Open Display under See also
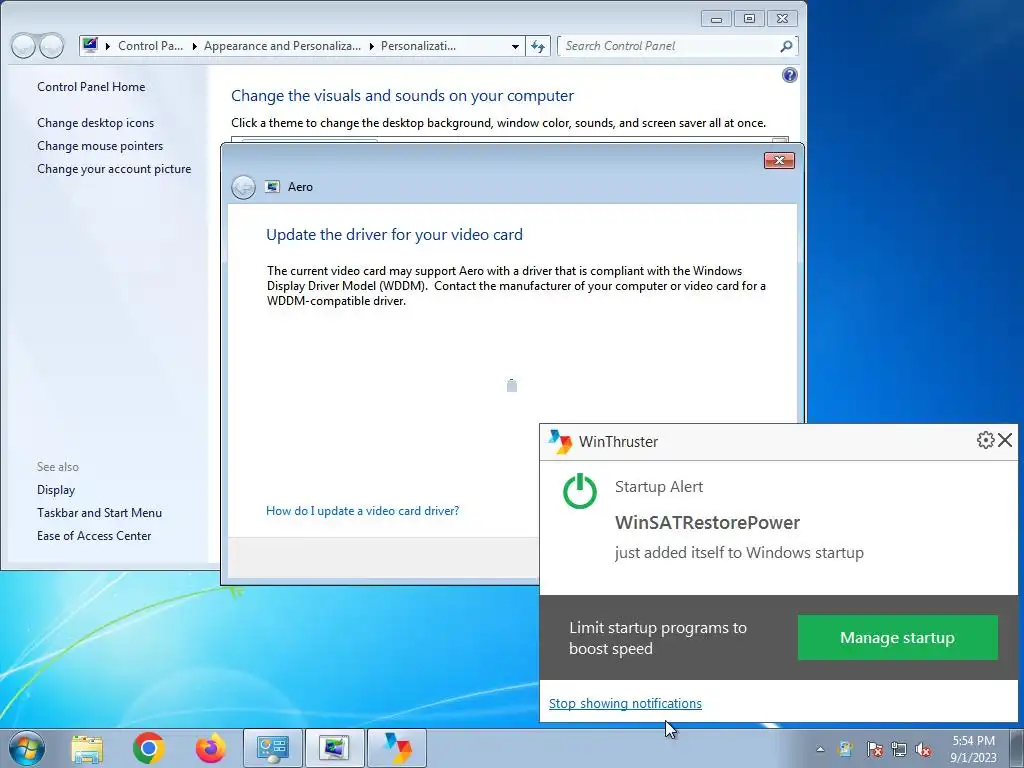Screen dimensions: 1024x768 click(x=56, y=490)
